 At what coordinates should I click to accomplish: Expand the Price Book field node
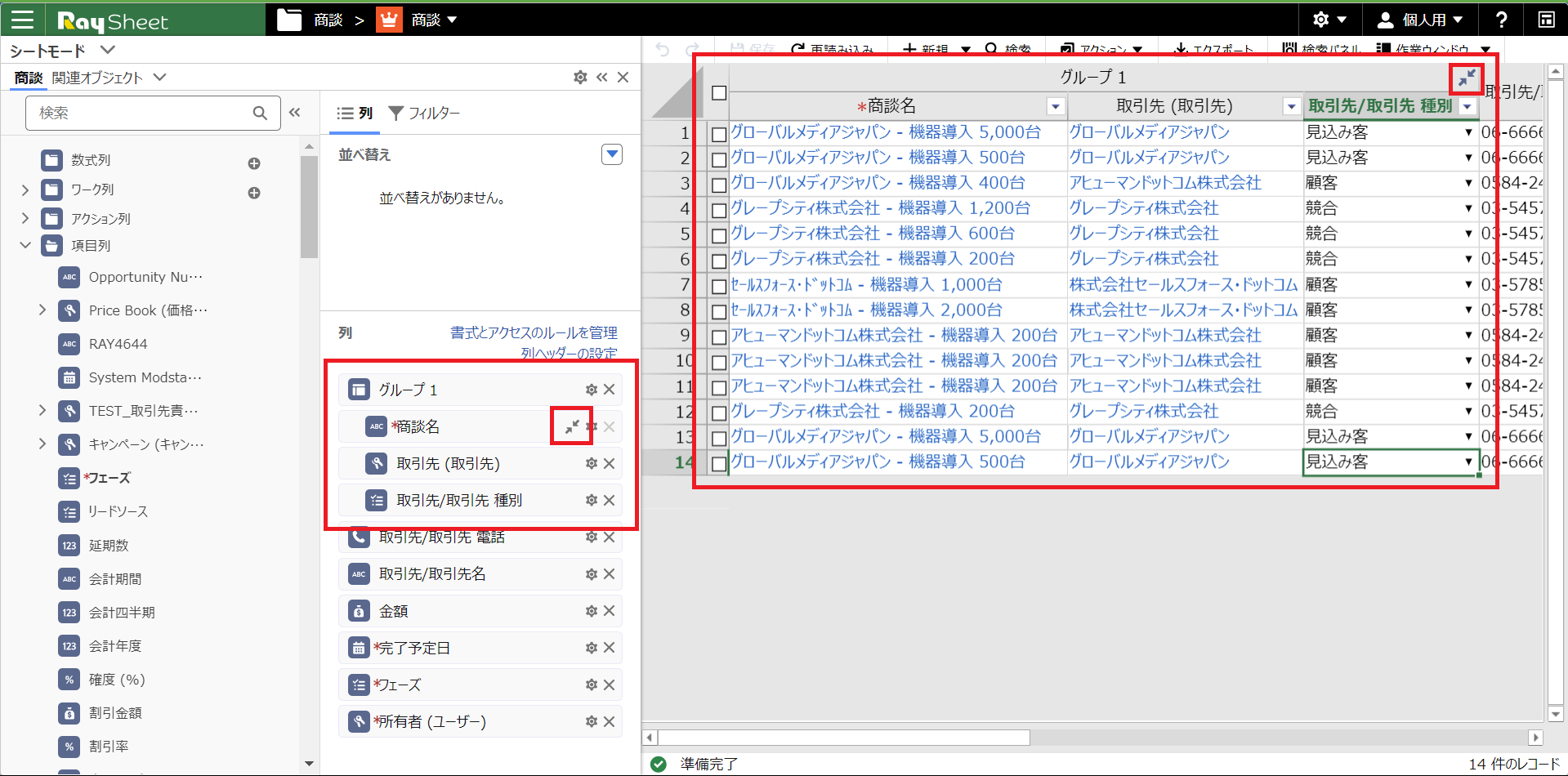pyautogui.click(x=42, y=310)
